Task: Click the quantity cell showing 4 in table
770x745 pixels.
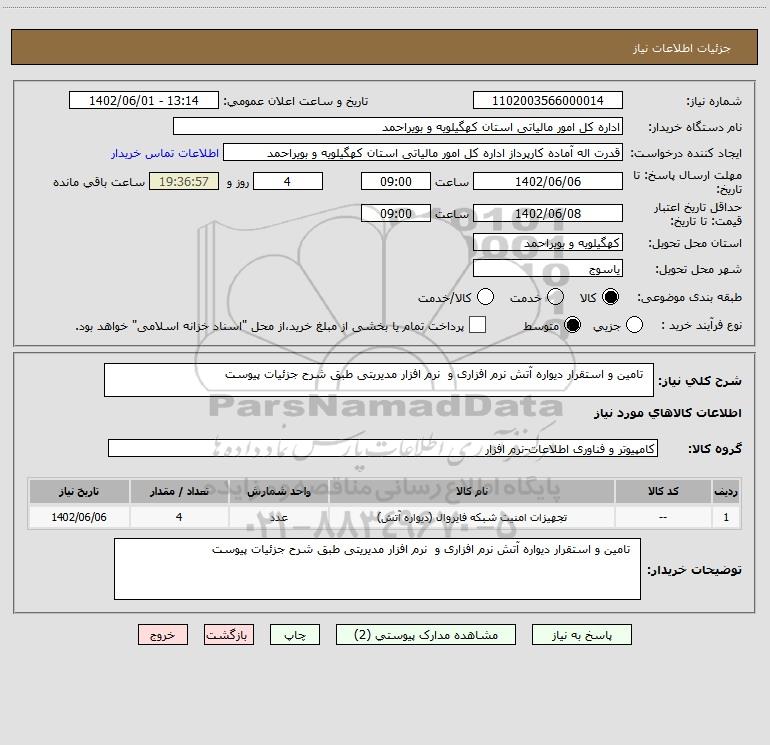Action: (179, 517)
